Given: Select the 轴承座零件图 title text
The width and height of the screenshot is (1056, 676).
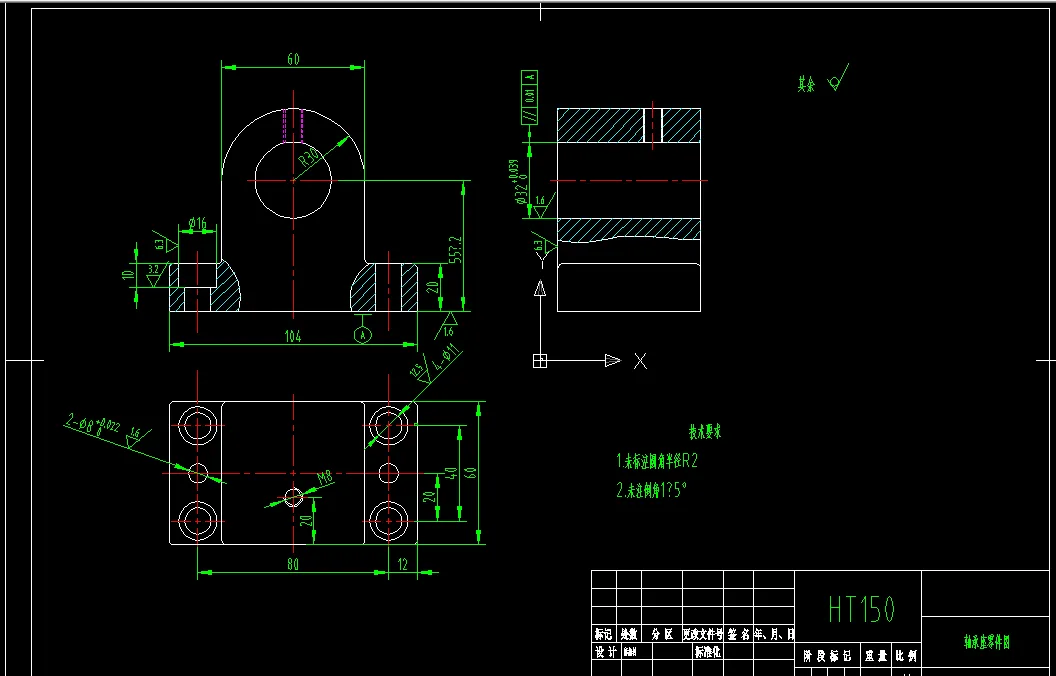Looking at the screenshot, I should click(x=987, y=643).
